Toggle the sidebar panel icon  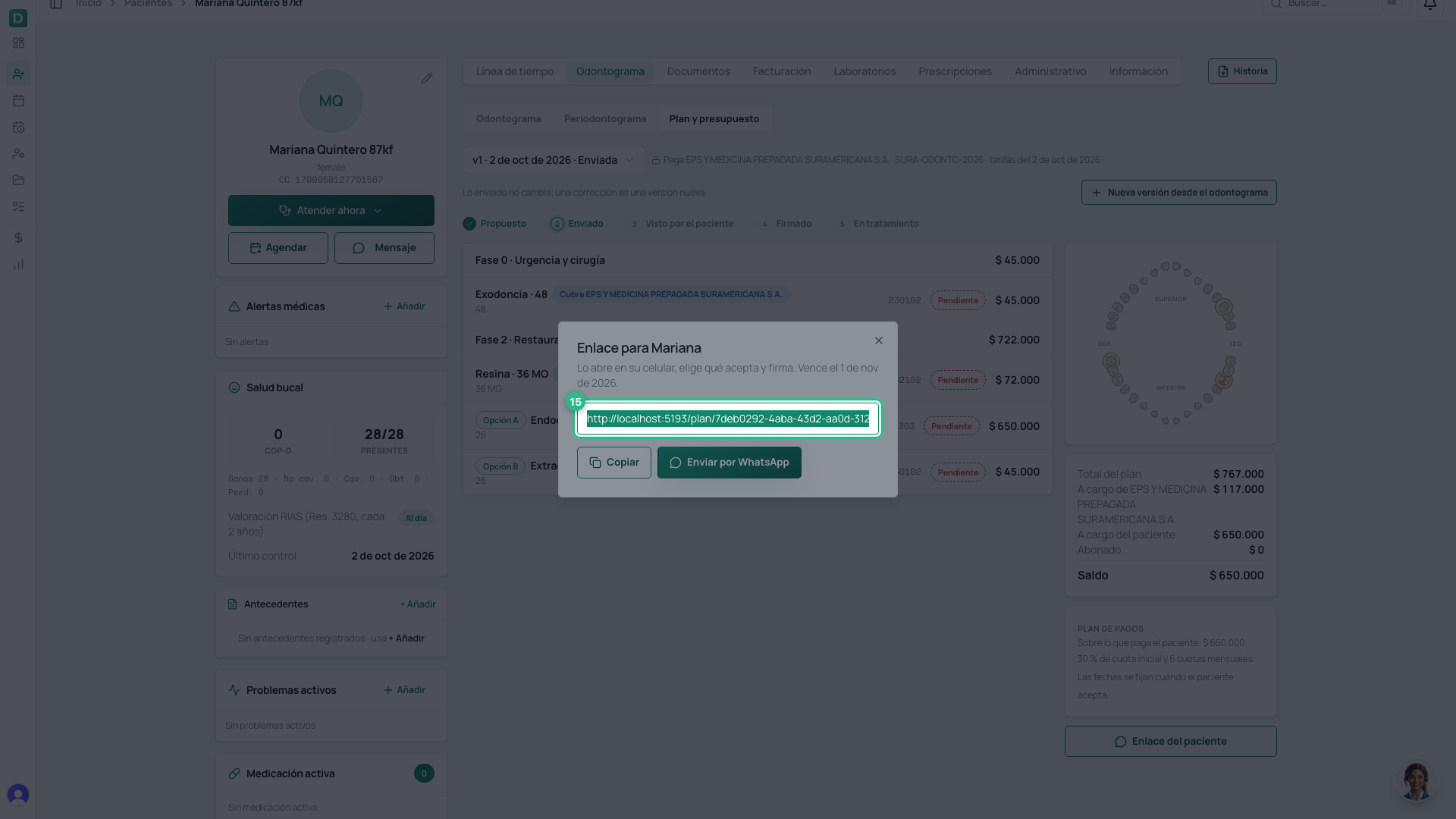pos(55,5)
